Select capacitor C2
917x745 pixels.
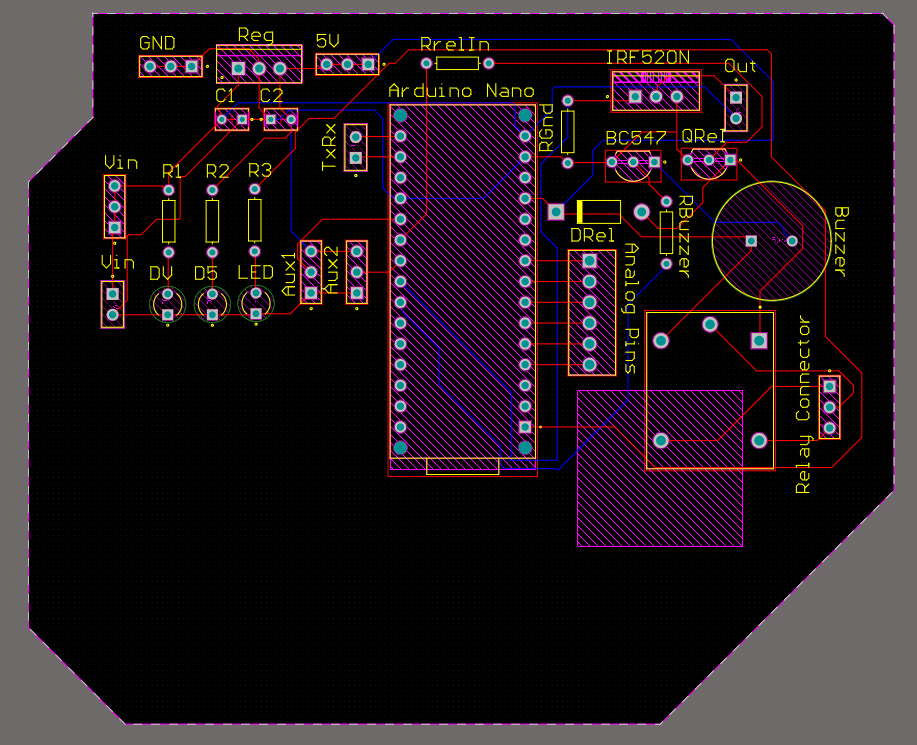click(x=281, y=118)
